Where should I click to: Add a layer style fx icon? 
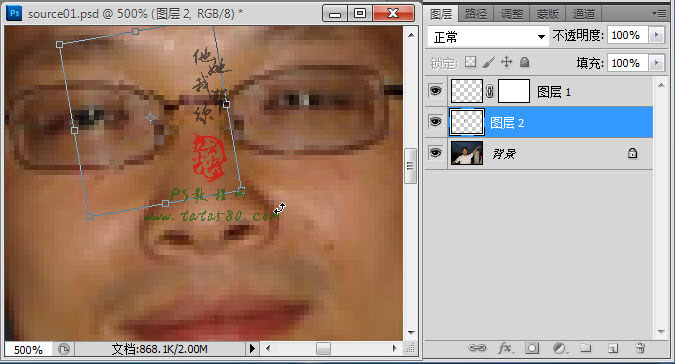coord(505,348)
